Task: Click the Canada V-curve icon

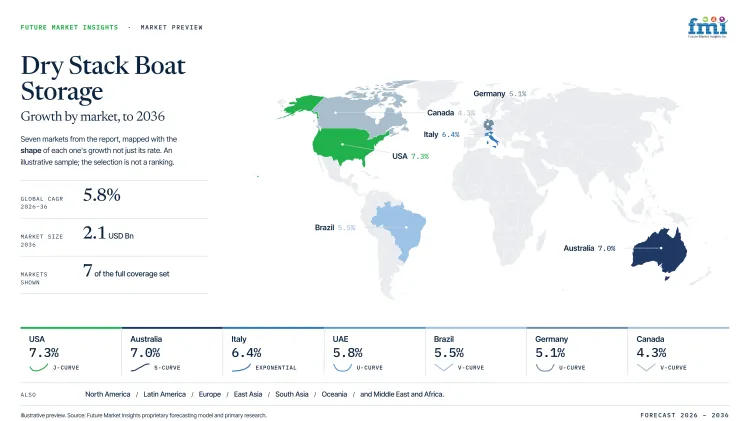Action: [x=646, y=367]
